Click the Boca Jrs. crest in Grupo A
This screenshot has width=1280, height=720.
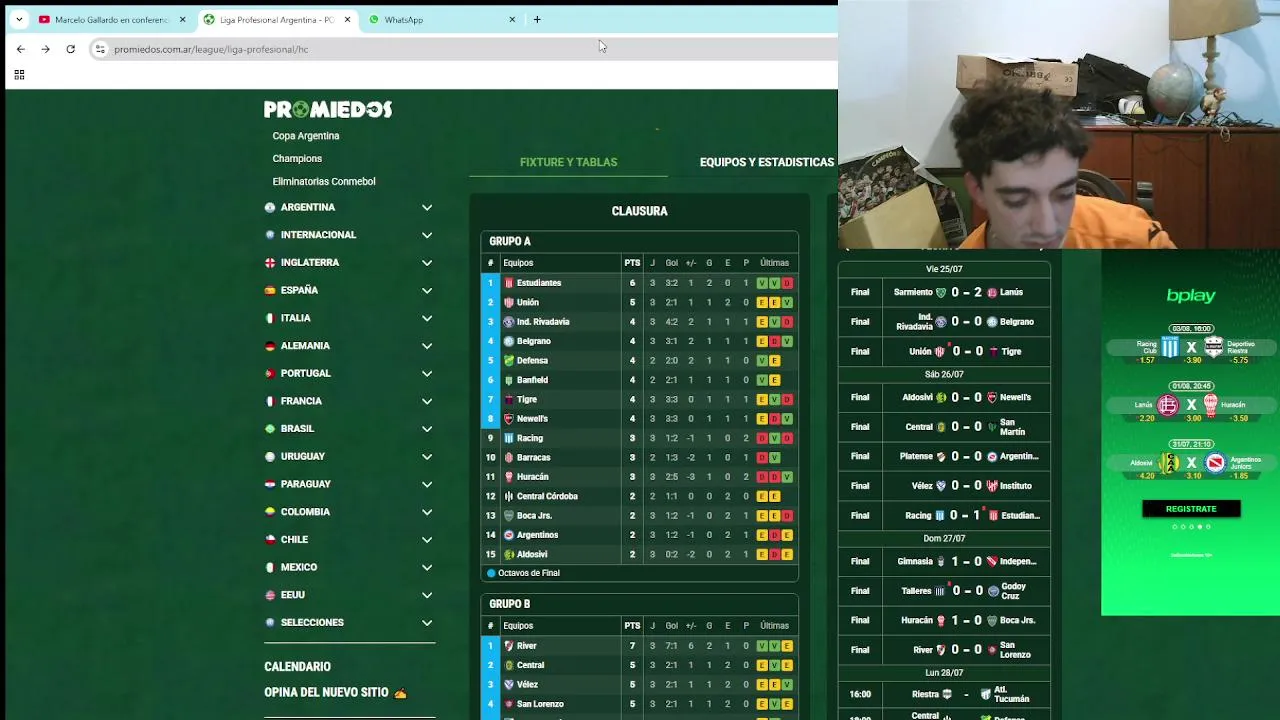pyautogui.click(x=508, y=516)
